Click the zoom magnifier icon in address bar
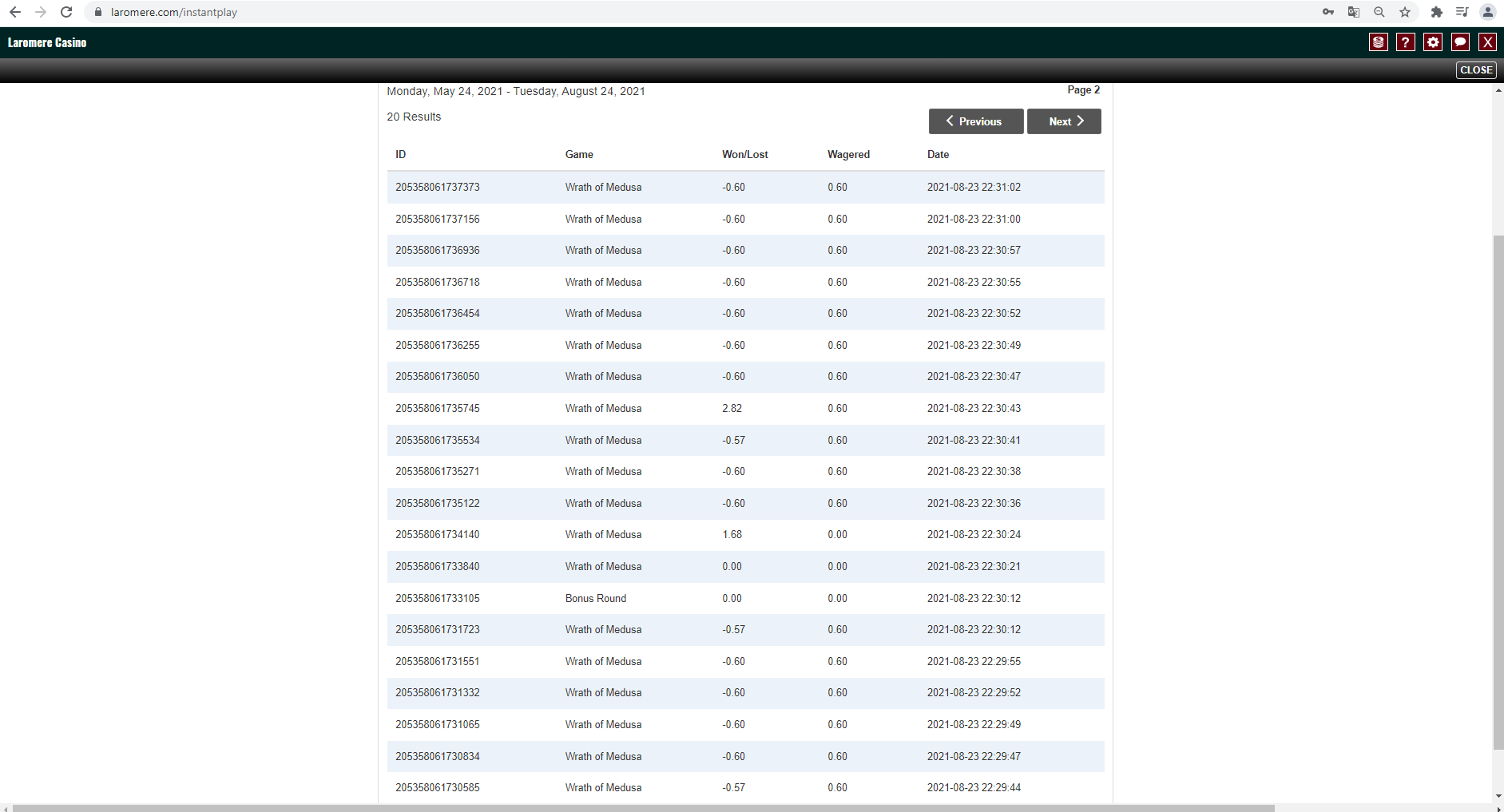Image resolution: width=1504 pixels, height=812 pixels. click(1379, 12)
